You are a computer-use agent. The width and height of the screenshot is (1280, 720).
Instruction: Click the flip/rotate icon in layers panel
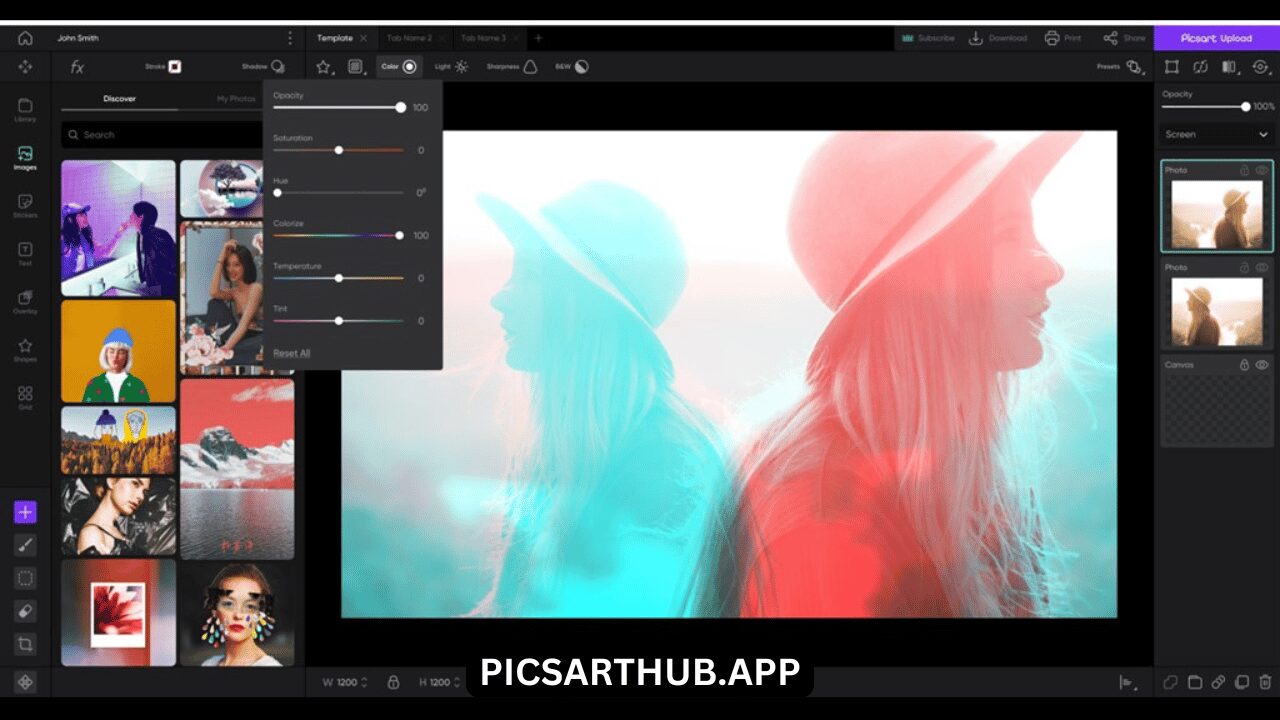pyautogui.click(x=1201, y=67)
